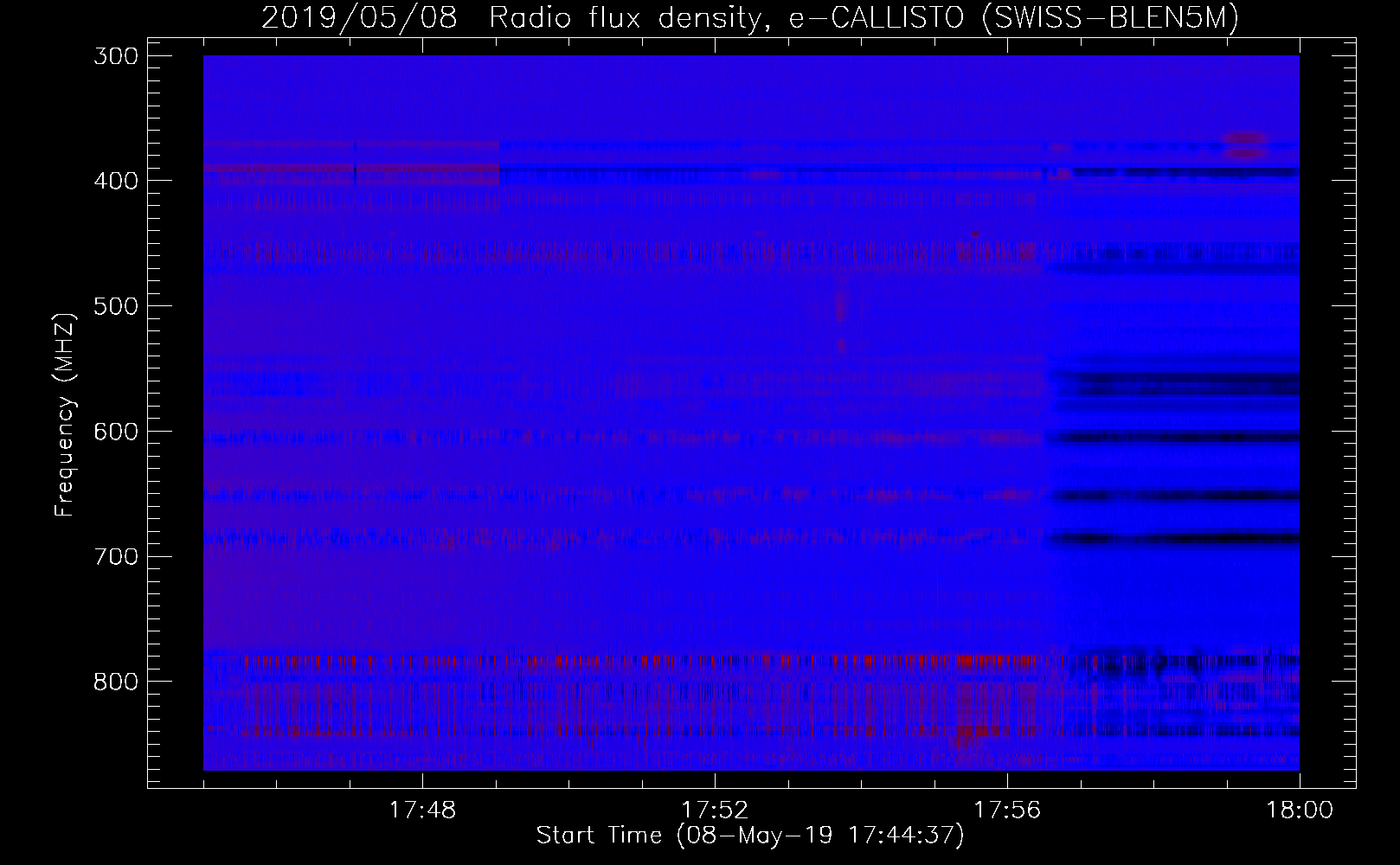Click the 17:48 time tick label
The height and width of the screenshot is (865, 1400).
pyautogui.click(x=422, y=811)
